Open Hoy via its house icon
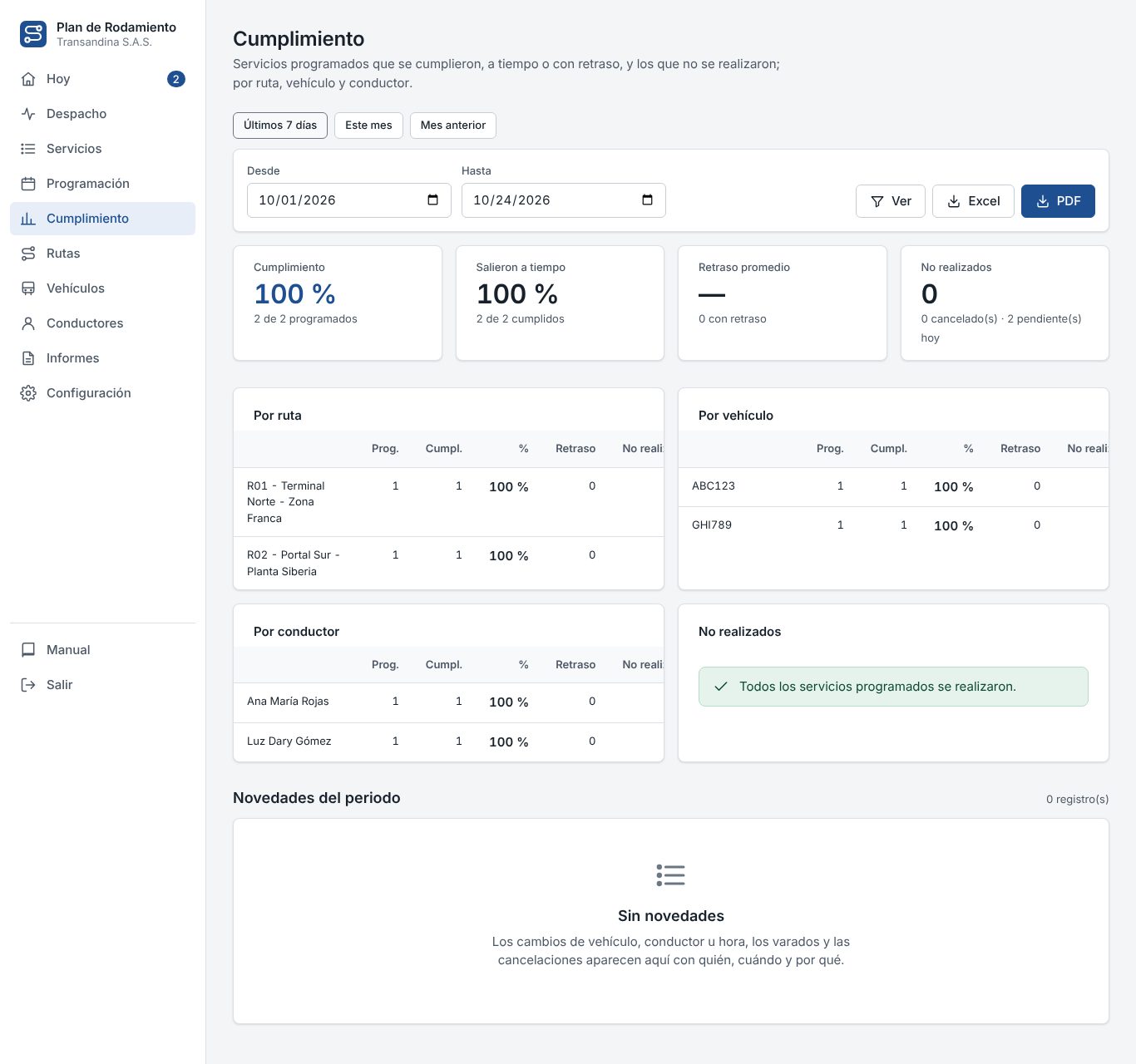The height and width of the screenshot is (1064, 1136). [x=28, y=79]
